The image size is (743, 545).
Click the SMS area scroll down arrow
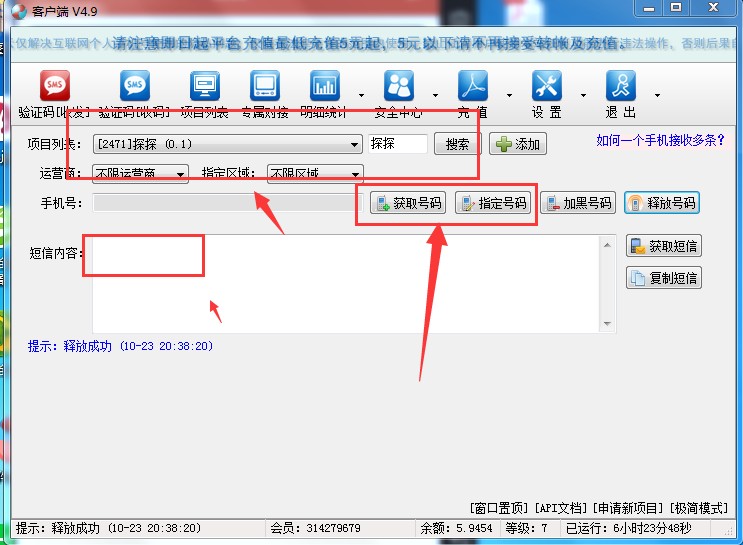(x=607, y=324)
